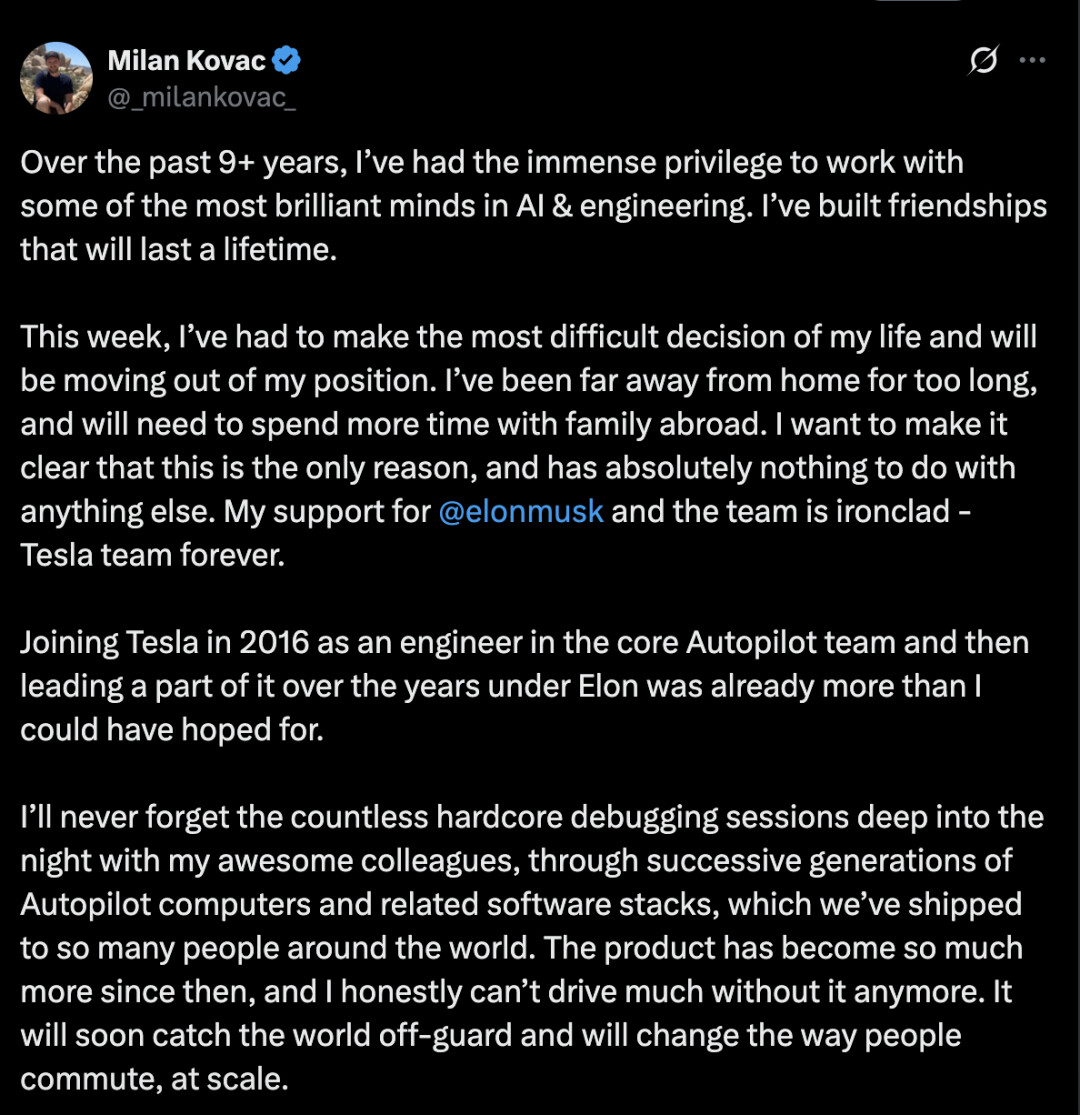Click the blue verified badge

(287, 62)
